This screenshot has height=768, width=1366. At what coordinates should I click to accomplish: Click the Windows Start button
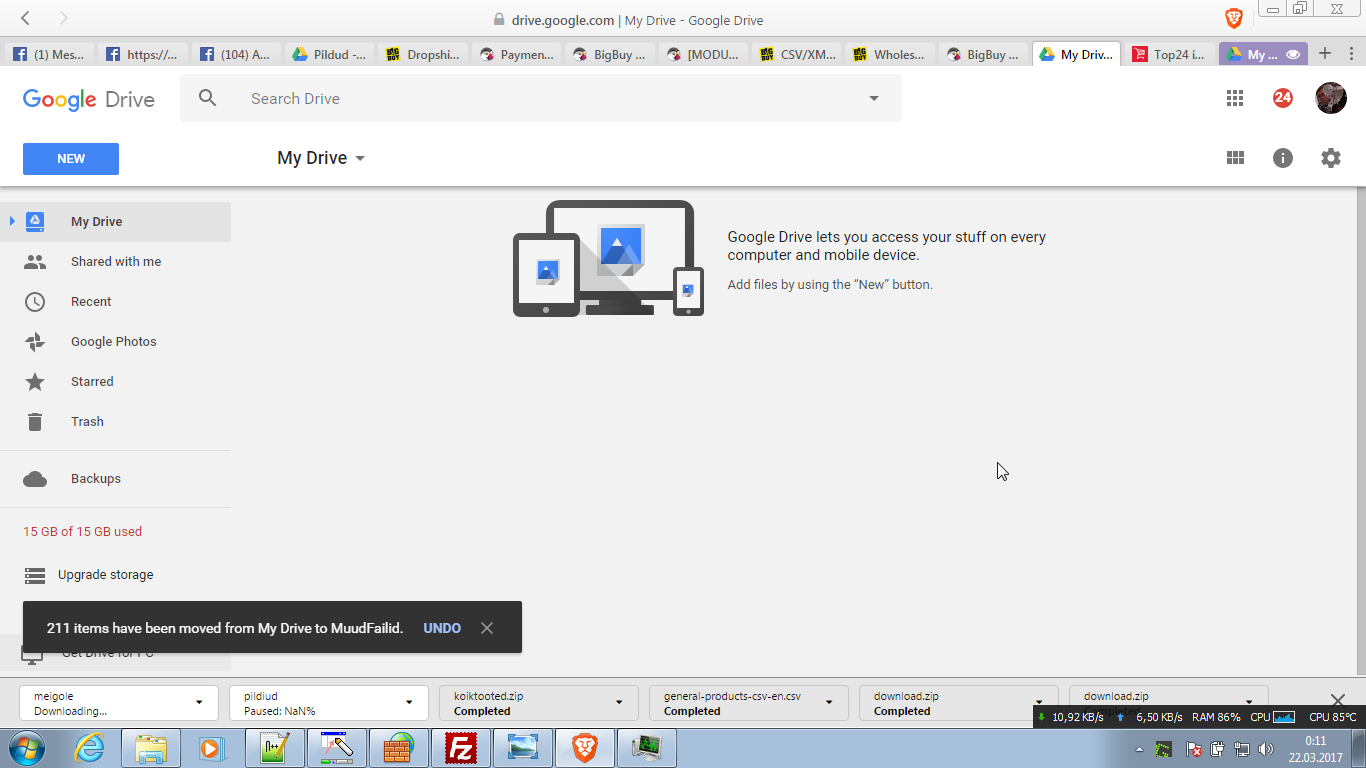tap(25, 748)
